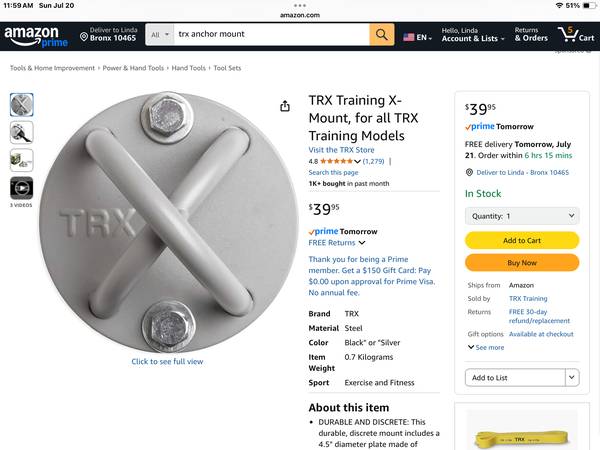The height and width of the screenshot is (450, 600).
Task: Open the All departments search dropdown
Action: (x=160, y=34)
